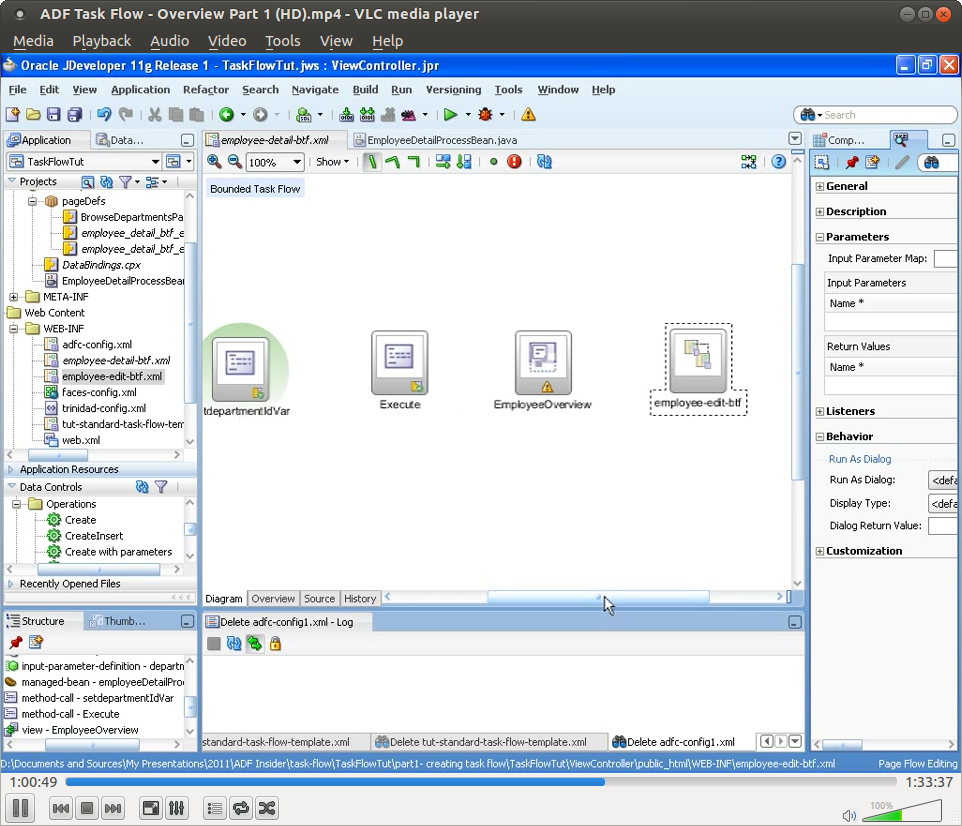Viewport: 962px width, 826px height.
Task: Select Create with parameters under Operations
Action: point(118,552)
